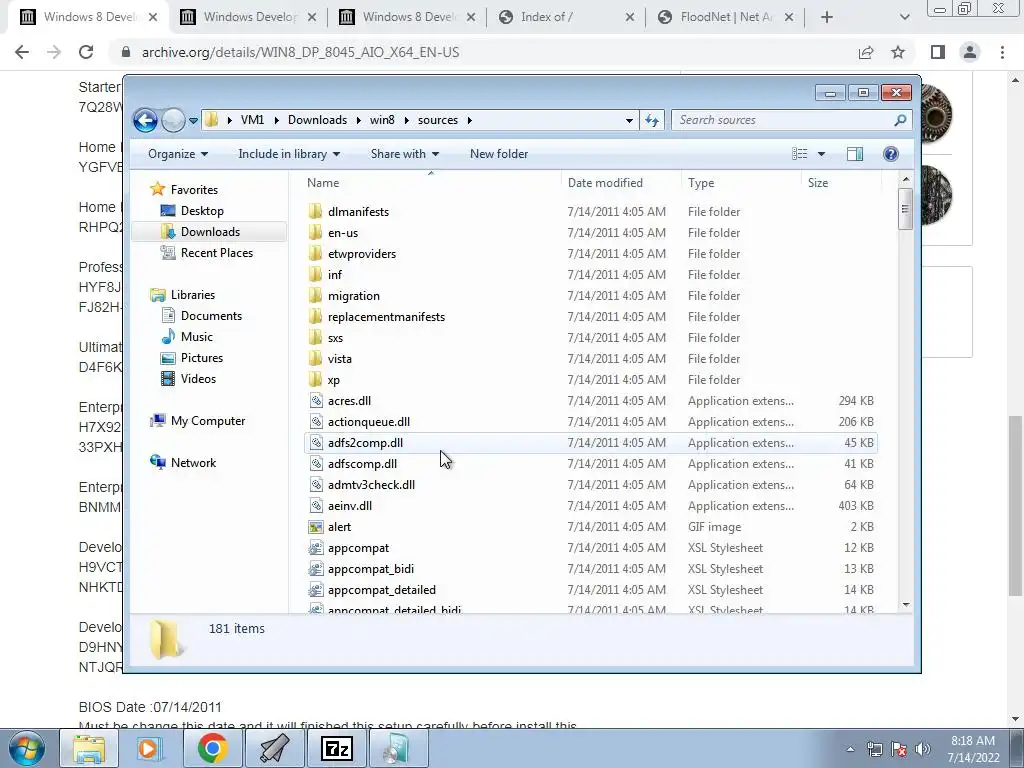1024x768 pixels.
Task: Select Downloads in the address breadcrumb
Action: coord(317,120)
